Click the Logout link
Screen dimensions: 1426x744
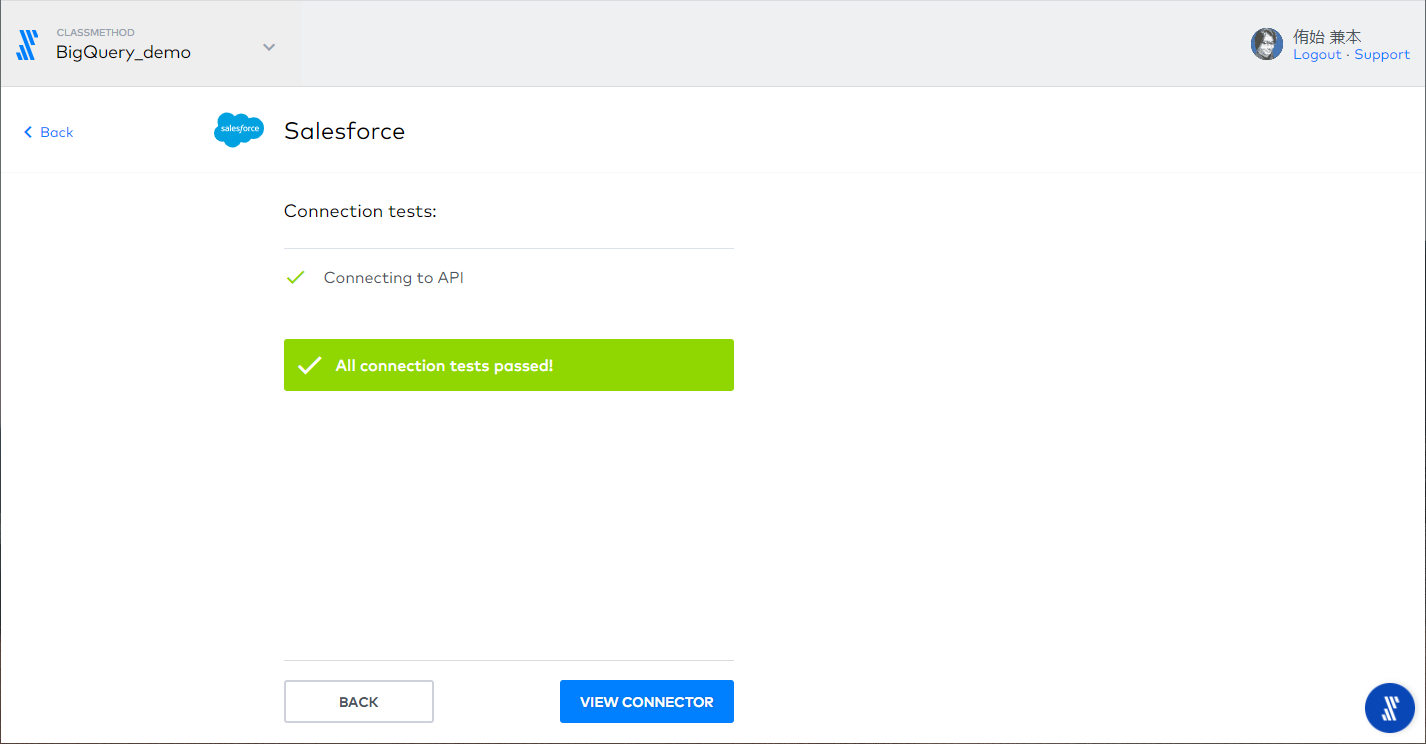click(1316, 54)
